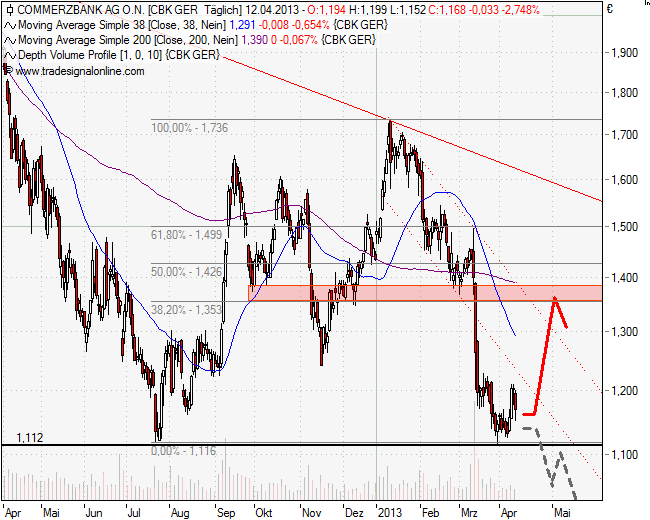Click the support level label 1,112
The height and width of the screenshot is (520, 650).
click(30, 438)
